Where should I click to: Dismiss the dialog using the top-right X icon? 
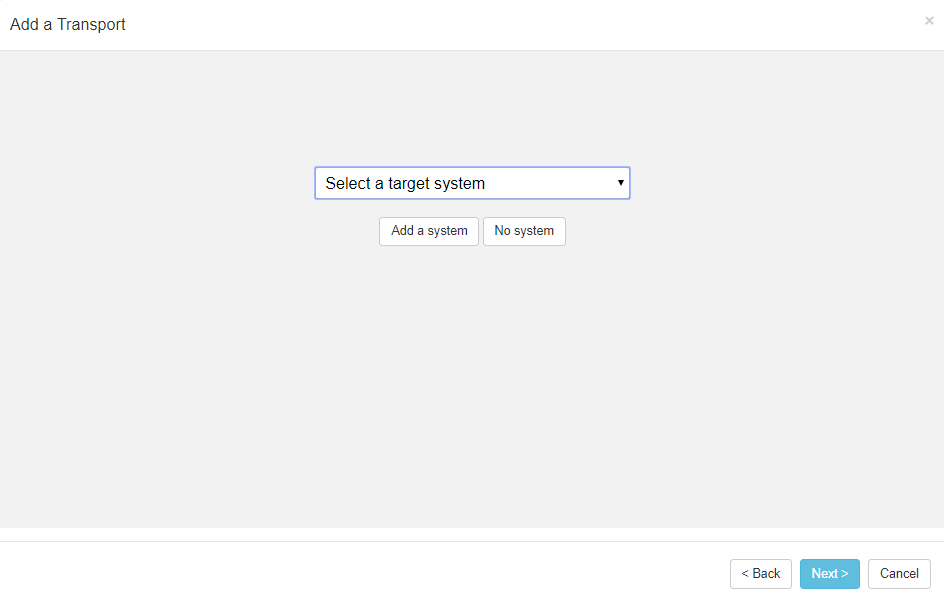tap(929, 21)
